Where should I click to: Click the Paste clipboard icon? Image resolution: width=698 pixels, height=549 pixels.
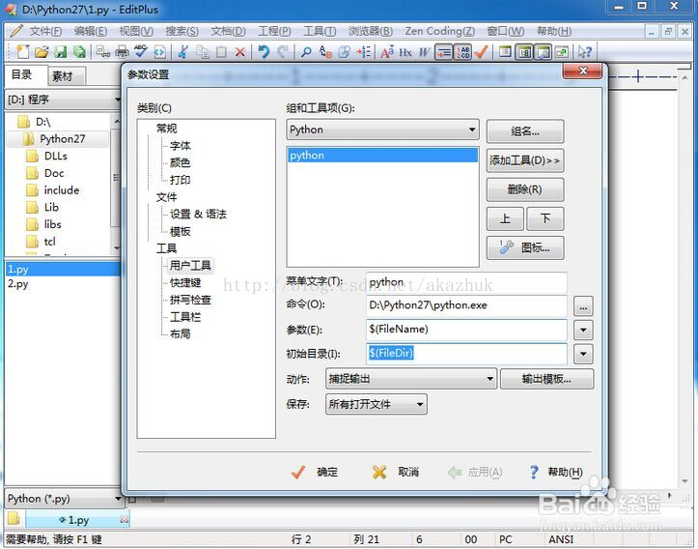pos(221,52)
